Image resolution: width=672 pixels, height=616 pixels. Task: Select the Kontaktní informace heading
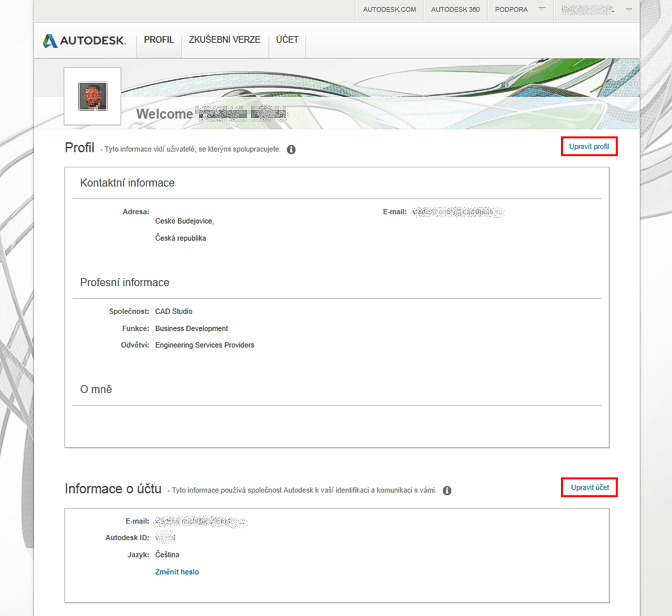(127, 183)
